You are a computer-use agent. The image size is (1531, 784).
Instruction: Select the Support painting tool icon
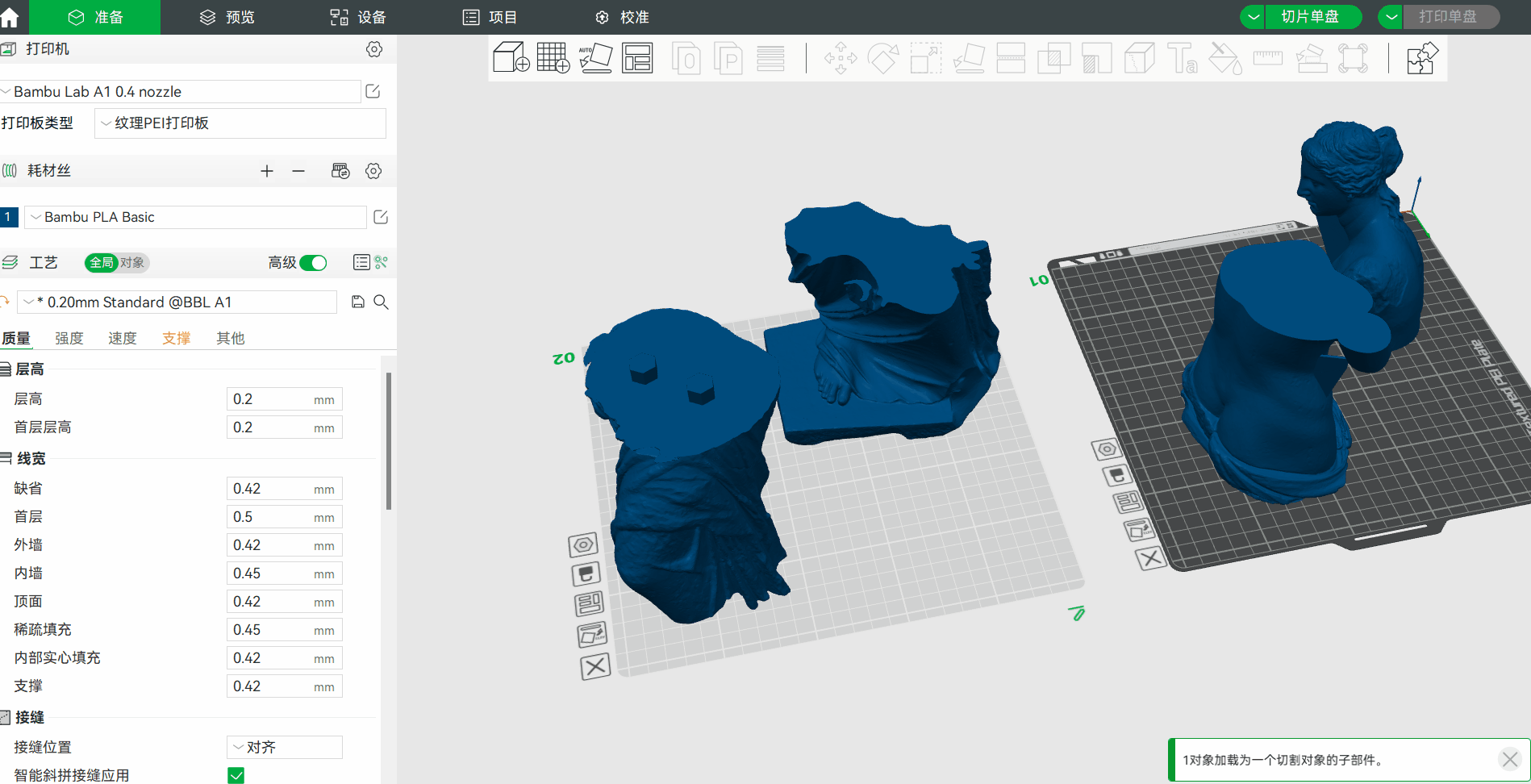click(1096, 58)
